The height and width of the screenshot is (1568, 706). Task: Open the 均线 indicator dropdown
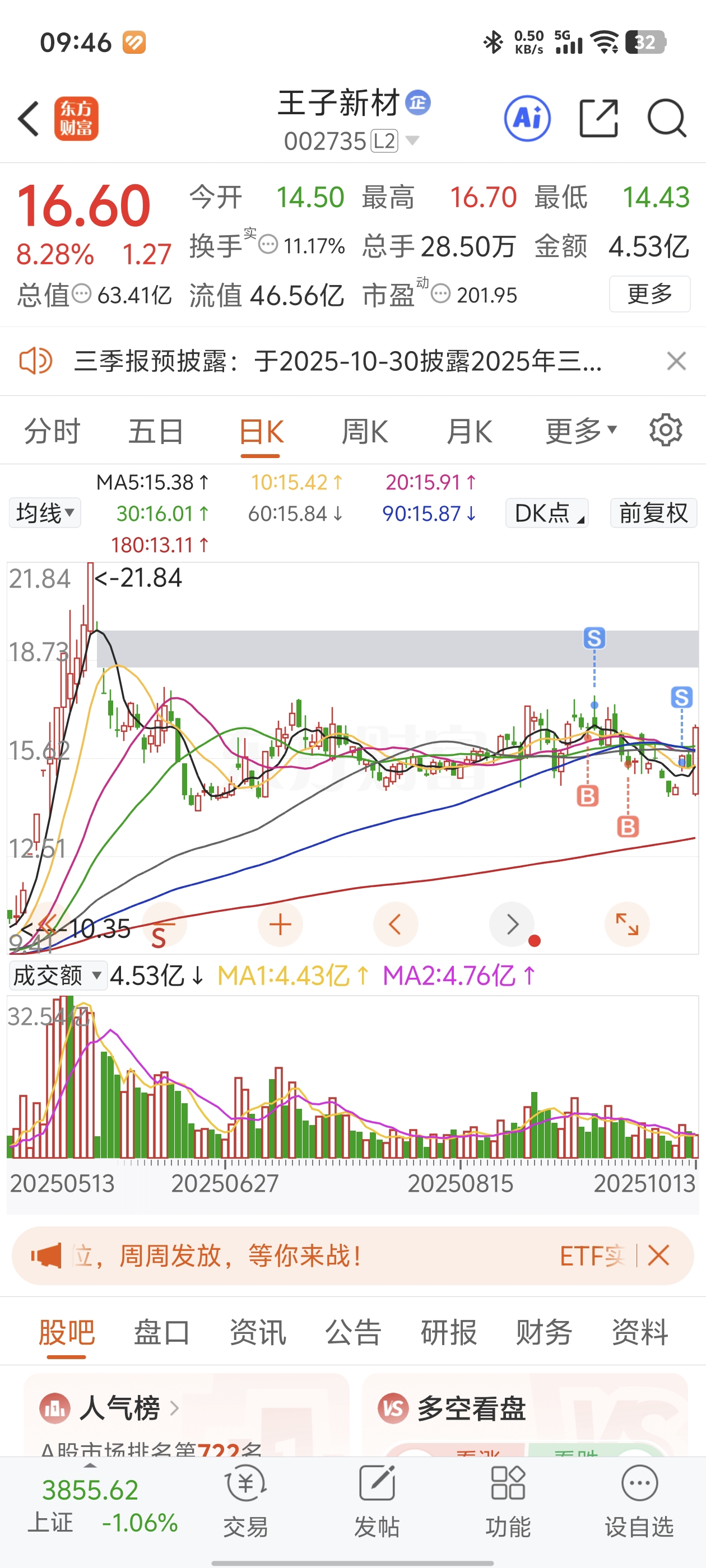pyautogui.click(x=45, y=513)
